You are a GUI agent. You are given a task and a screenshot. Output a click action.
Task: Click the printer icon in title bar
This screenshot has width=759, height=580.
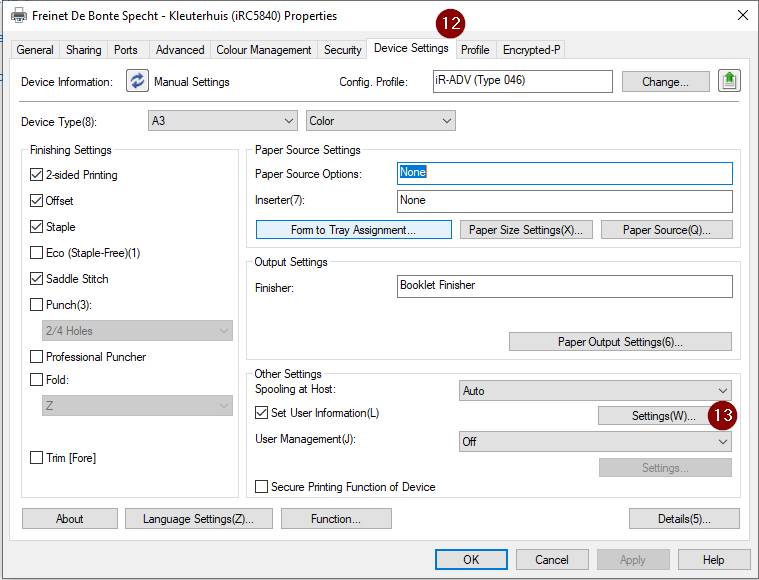19,16
